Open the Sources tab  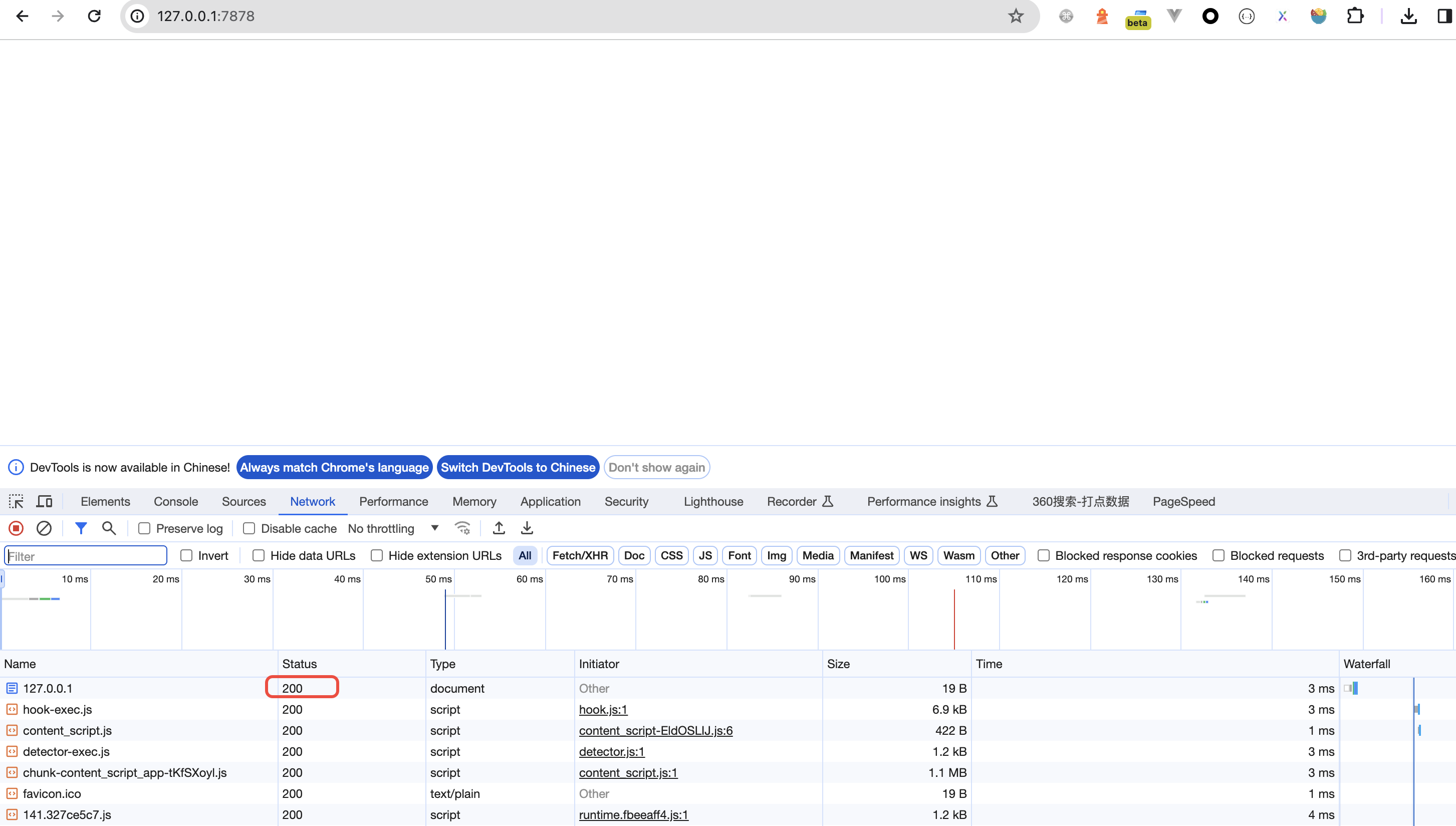[x=244, y=502]
